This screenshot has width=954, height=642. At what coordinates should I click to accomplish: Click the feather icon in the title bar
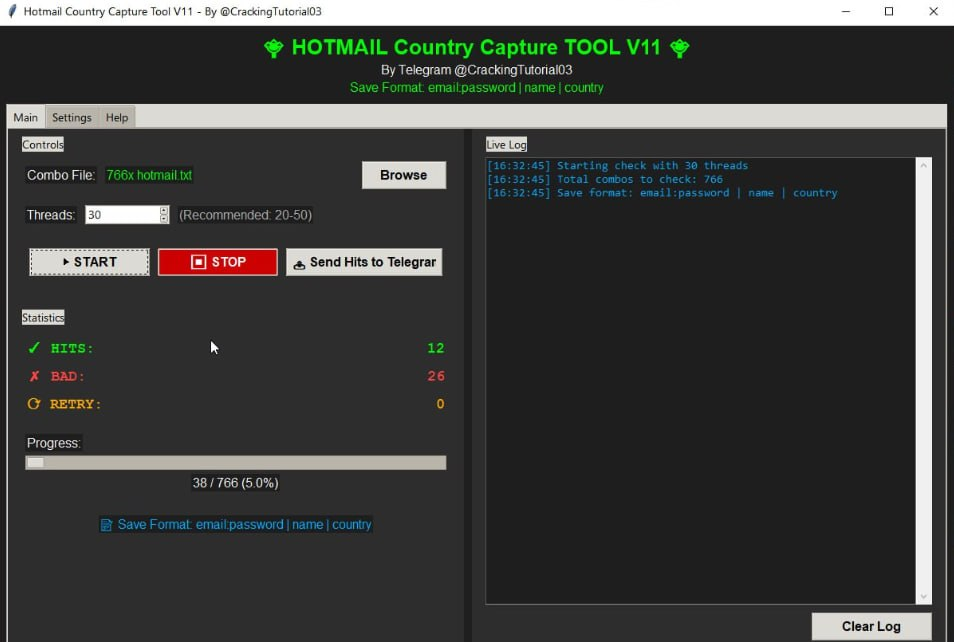tap(12, 12)
